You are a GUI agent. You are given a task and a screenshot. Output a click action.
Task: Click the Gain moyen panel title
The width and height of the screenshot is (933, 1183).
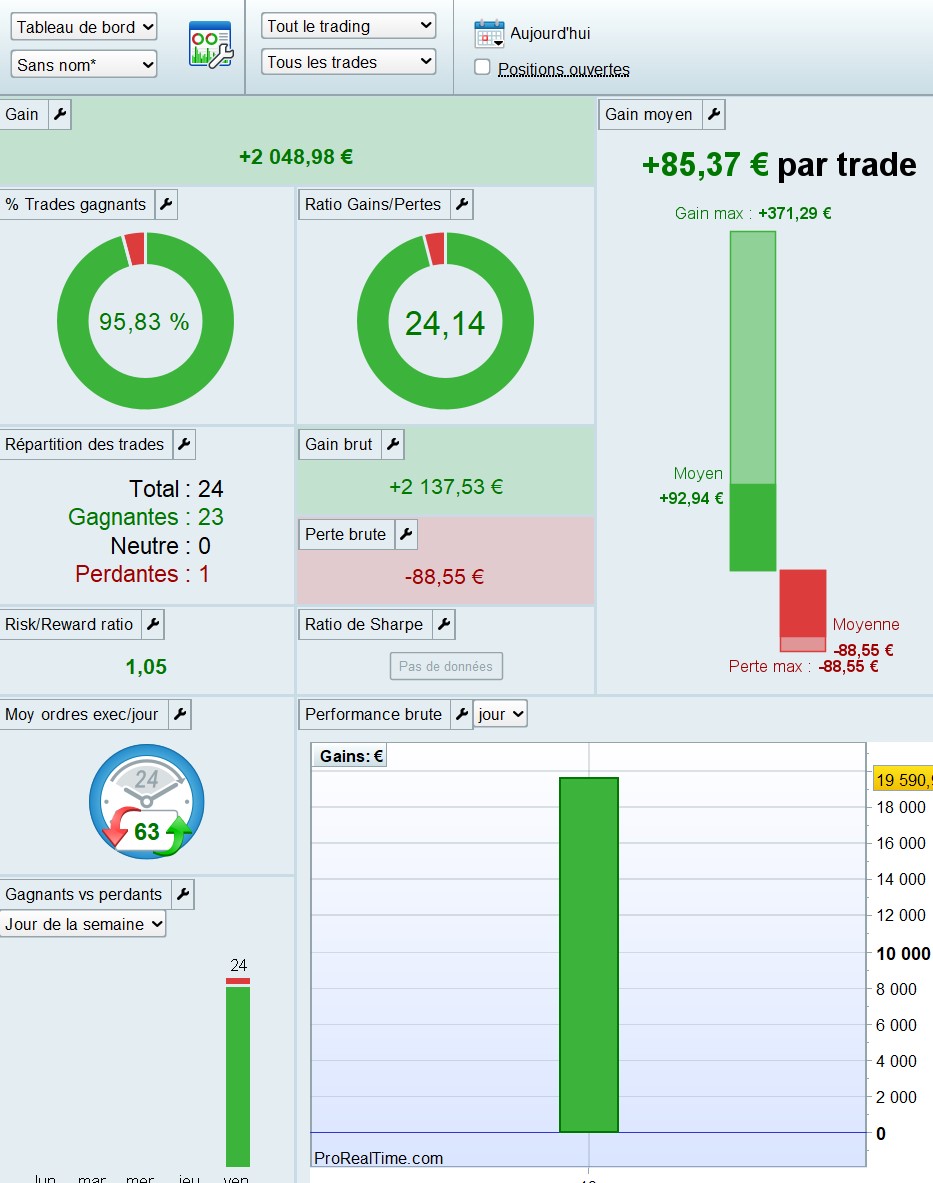(x=649, y=115)
